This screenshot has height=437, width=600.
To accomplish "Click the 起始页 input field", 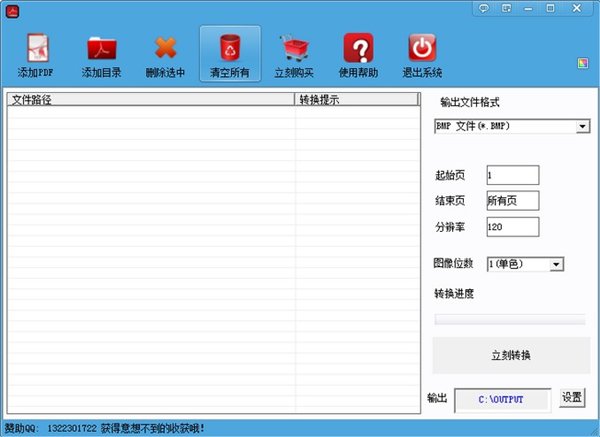I will point(513,175).
